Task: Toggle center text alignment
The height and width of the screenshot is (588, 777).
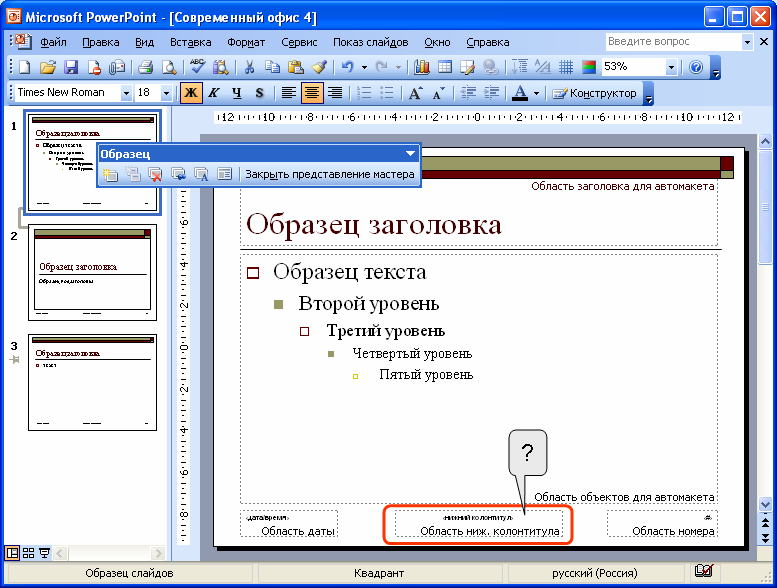Action: (312, 93)
